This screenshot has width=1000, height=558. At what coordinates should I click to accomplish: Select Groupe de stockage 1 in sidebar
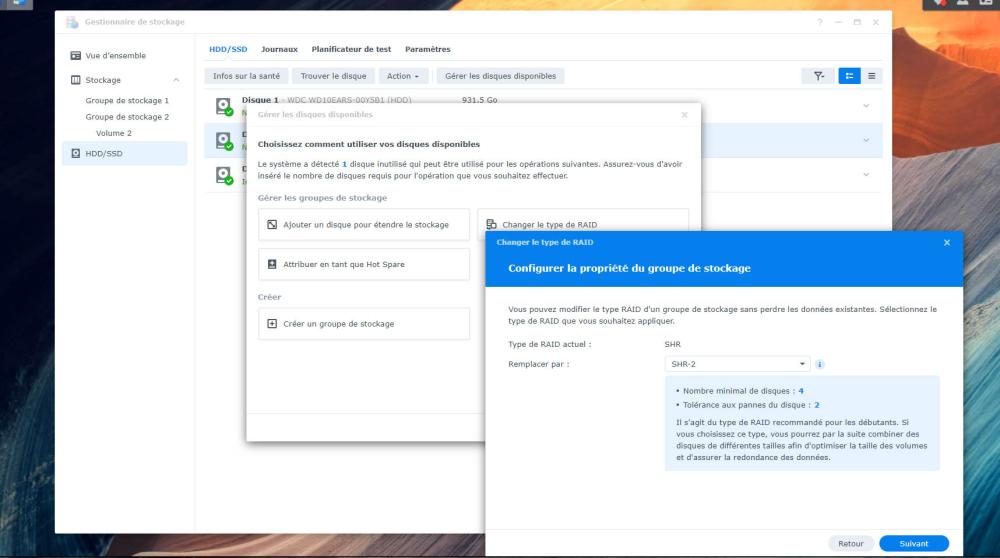click(127, 101)
